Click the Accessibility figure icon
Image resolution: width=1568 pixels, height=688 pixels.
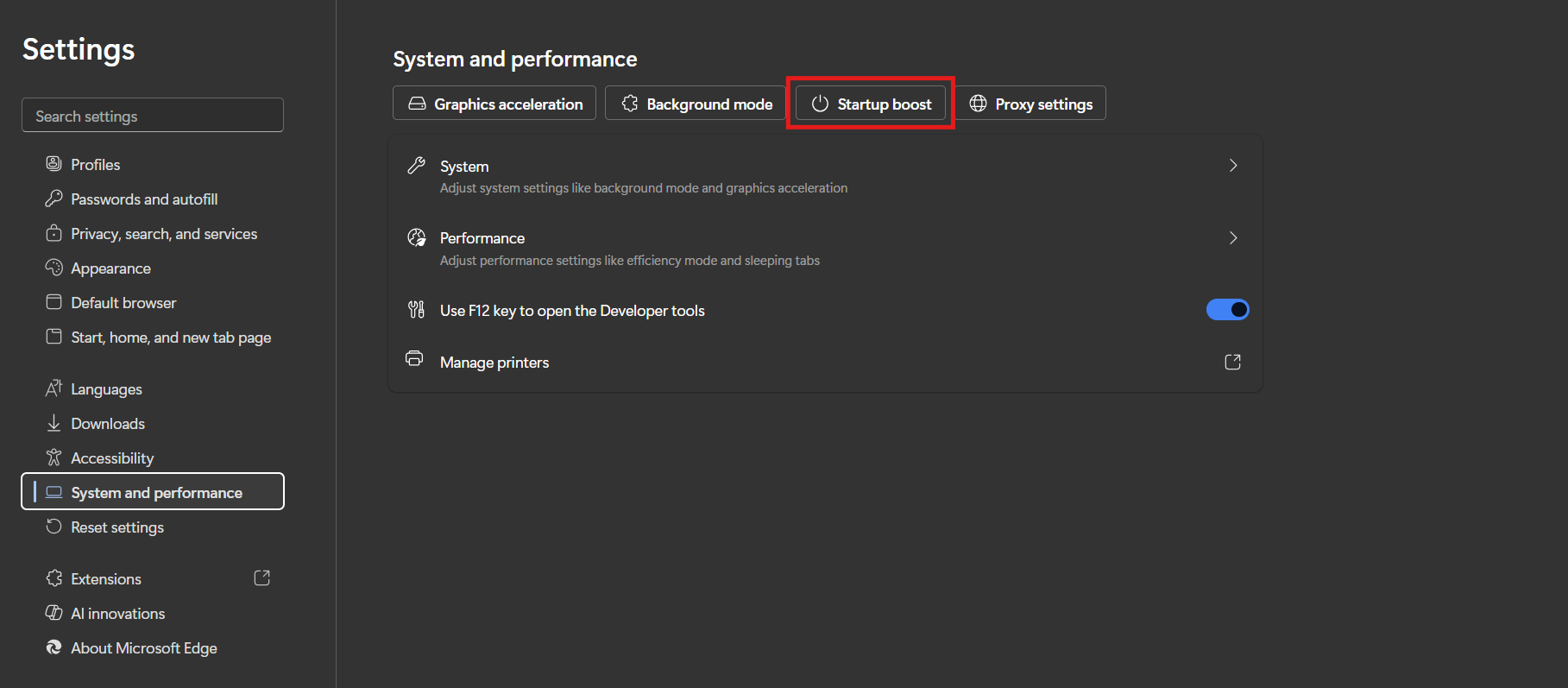tap(54, 458)
